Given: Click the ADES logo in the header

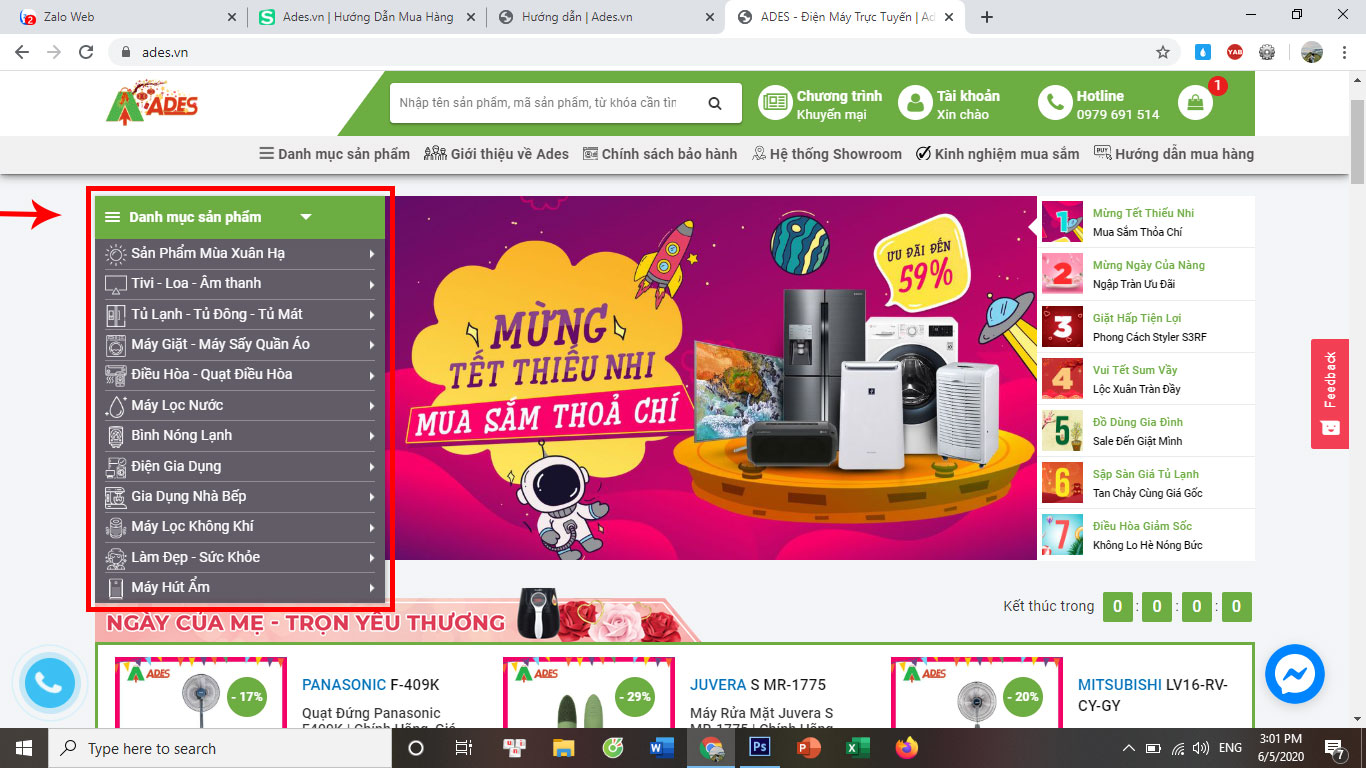Looking at the screenshot, I should [153, 104].
